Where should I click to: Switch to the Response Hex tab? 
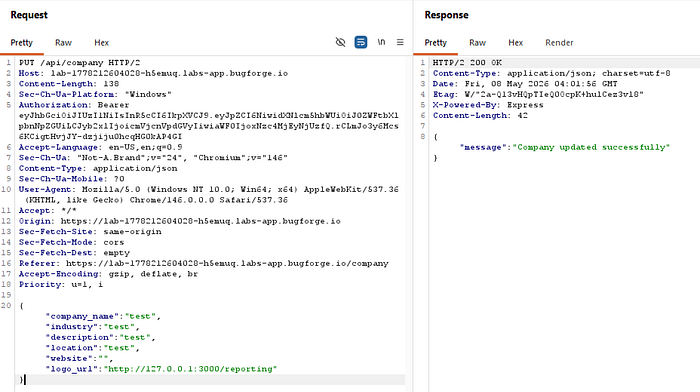[x=515, y=43]
